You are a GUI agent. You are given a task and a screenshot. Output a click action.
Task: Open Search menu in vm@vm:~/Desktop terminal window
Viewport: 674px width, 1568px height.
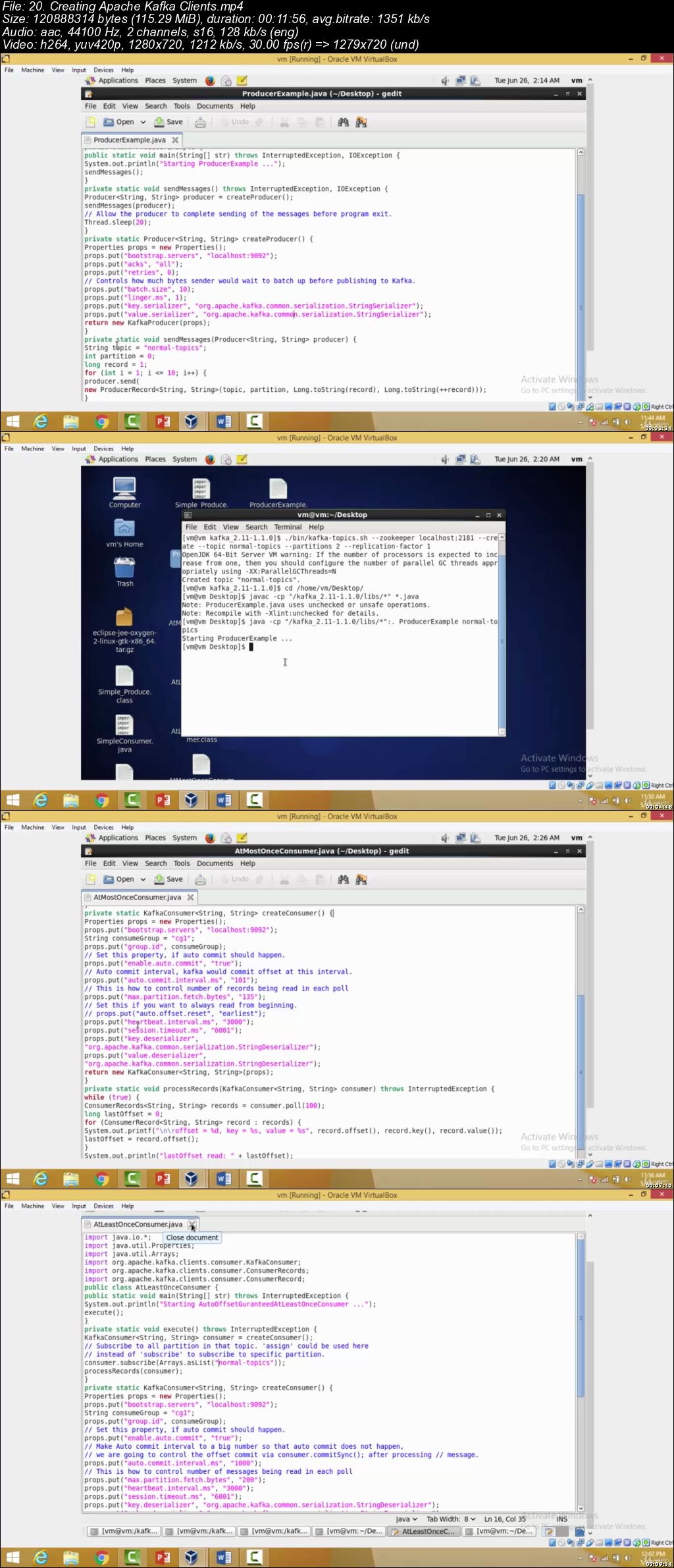(x=256, y=527)
